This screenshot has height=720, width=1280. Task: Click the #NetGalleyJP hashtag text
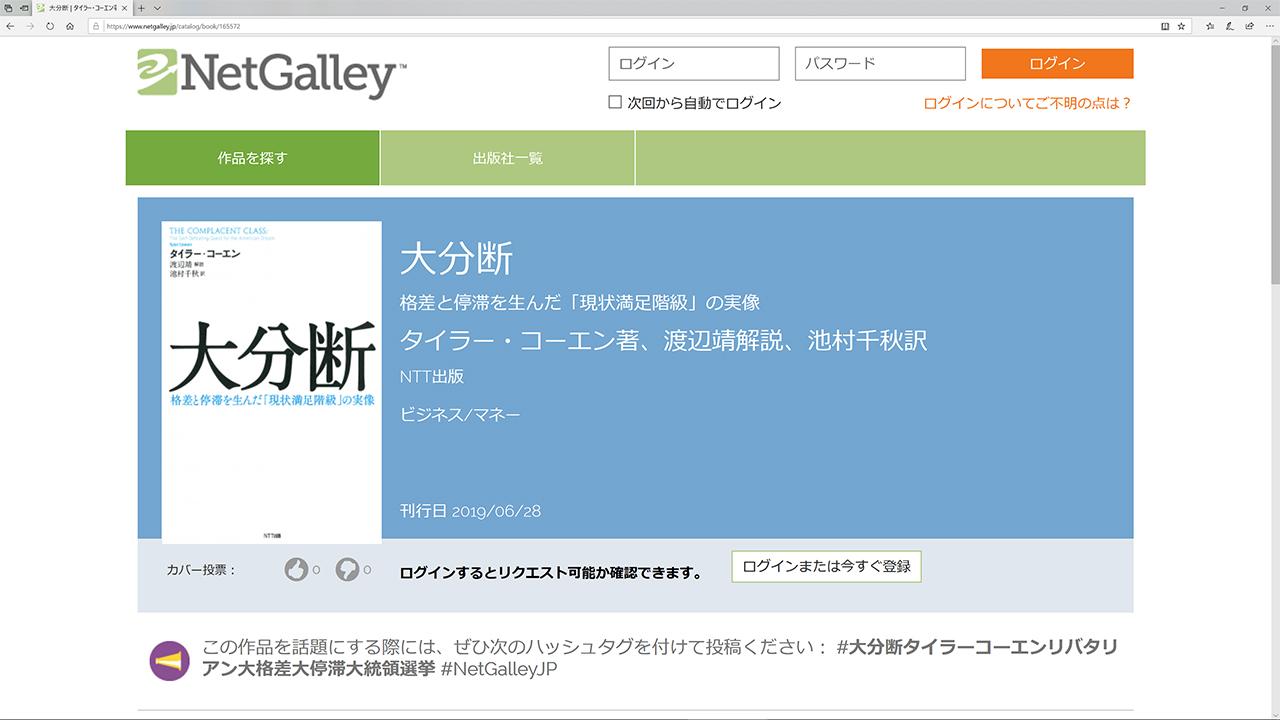(x=498, y=669)
